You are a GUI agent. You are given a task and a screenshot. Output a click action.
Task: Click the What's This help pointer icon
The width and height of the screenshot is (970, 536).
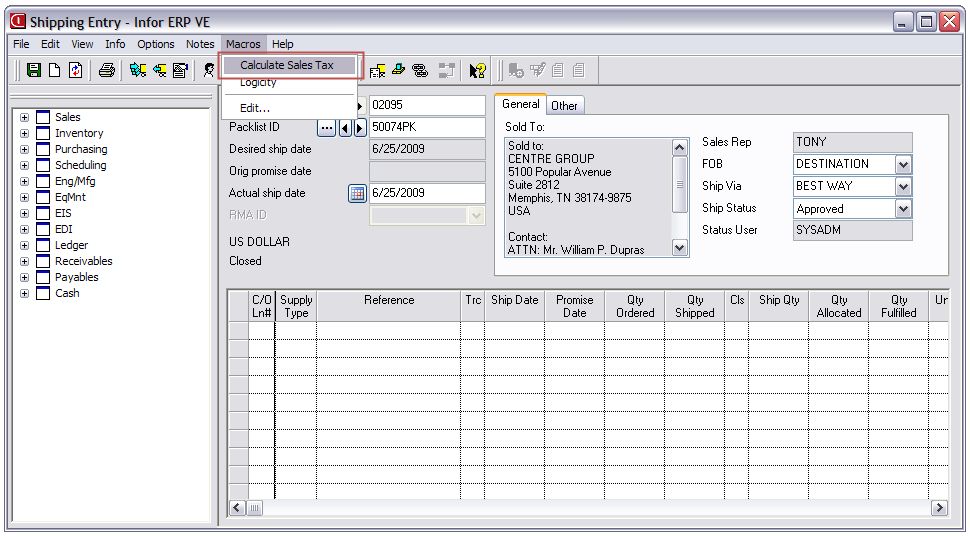click(477, 70)
